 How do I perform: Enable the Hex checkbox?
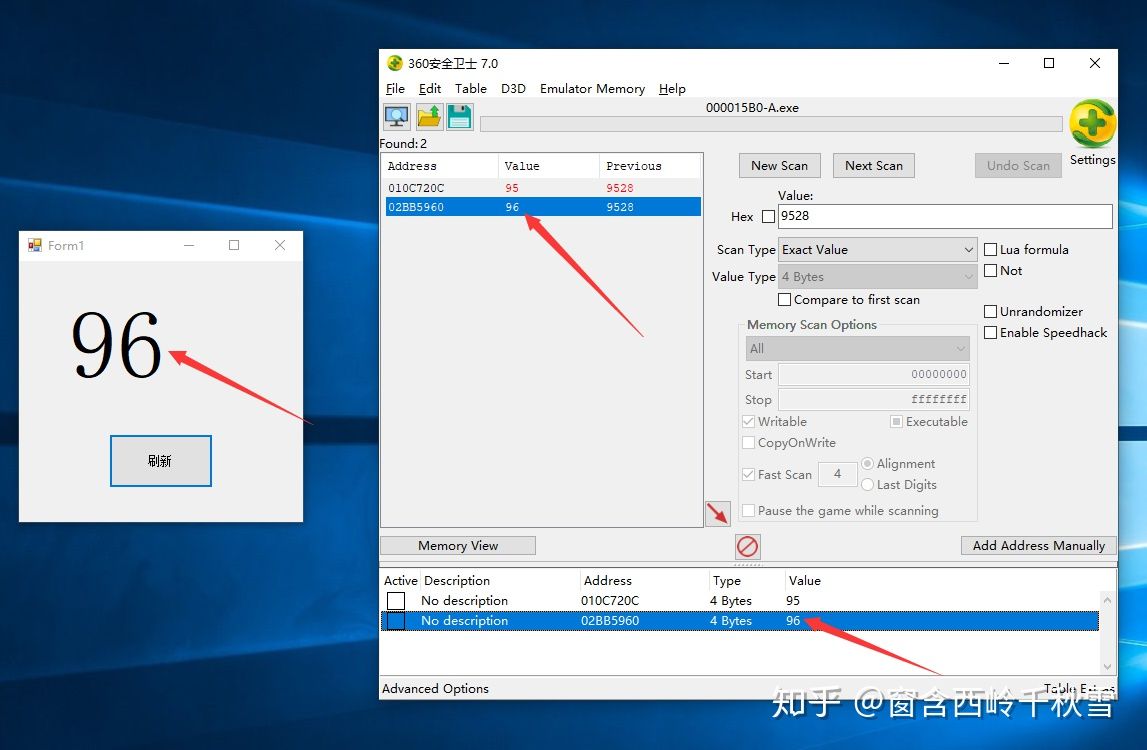click(768, 217)
